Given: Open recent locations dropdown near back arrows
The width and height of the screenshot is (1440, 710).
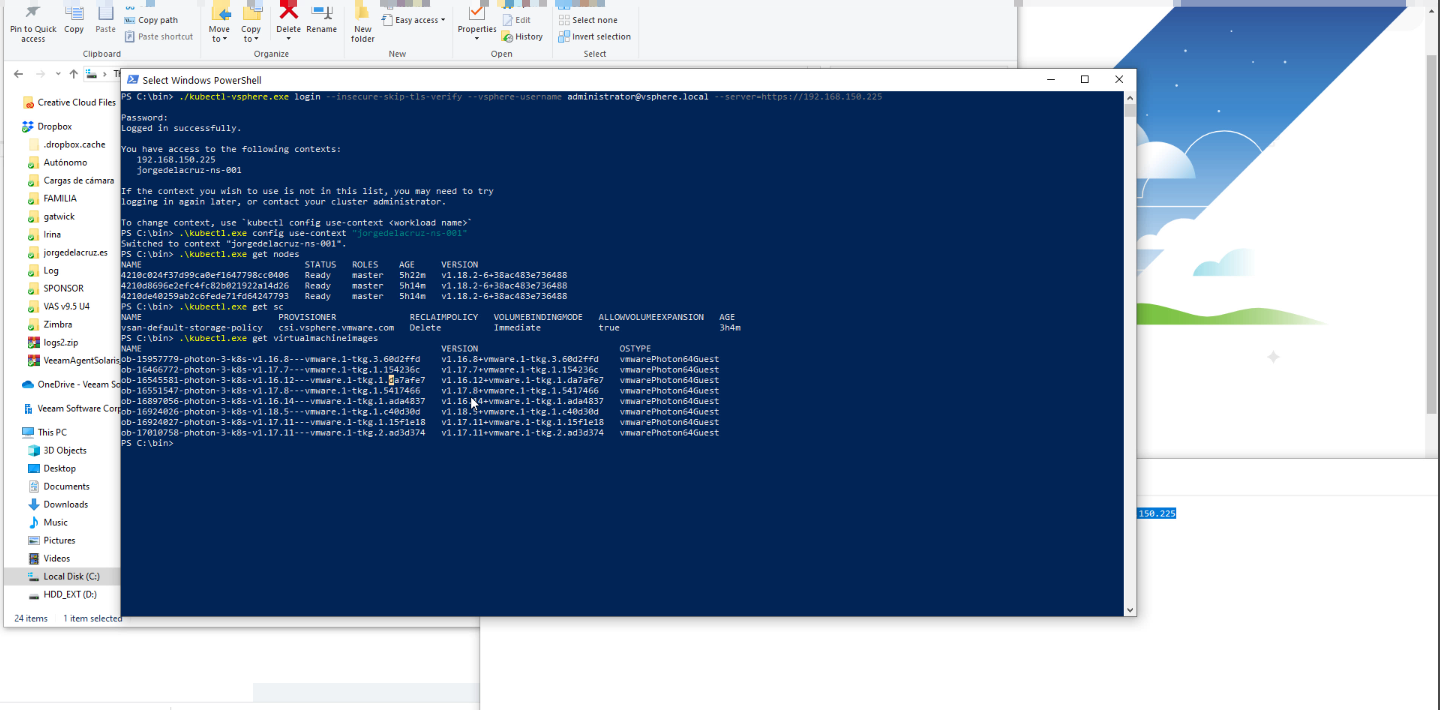Looking at the screenshot, I should 58,74.
